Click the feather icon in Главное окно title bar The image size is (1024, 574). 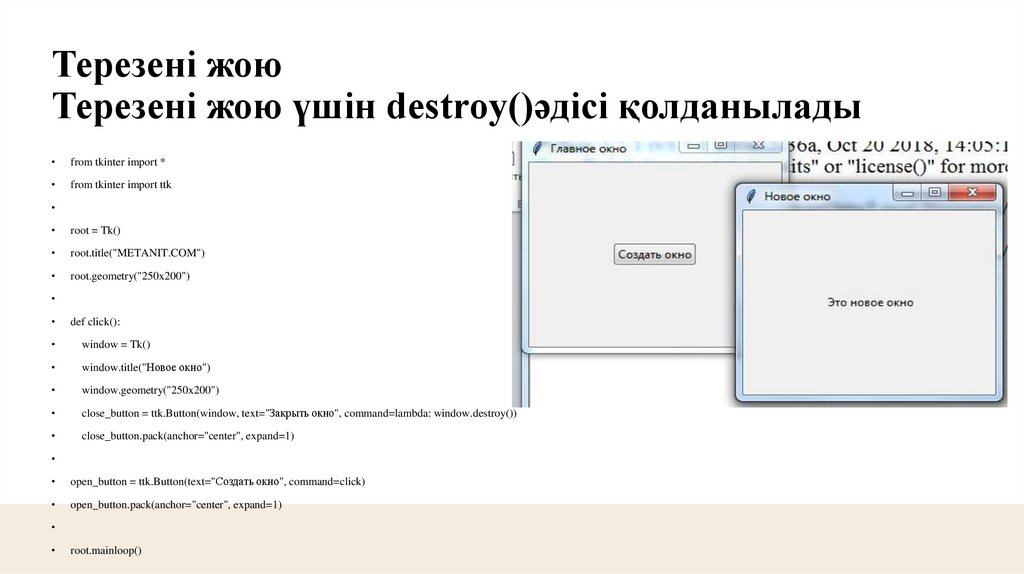[537, 148]
